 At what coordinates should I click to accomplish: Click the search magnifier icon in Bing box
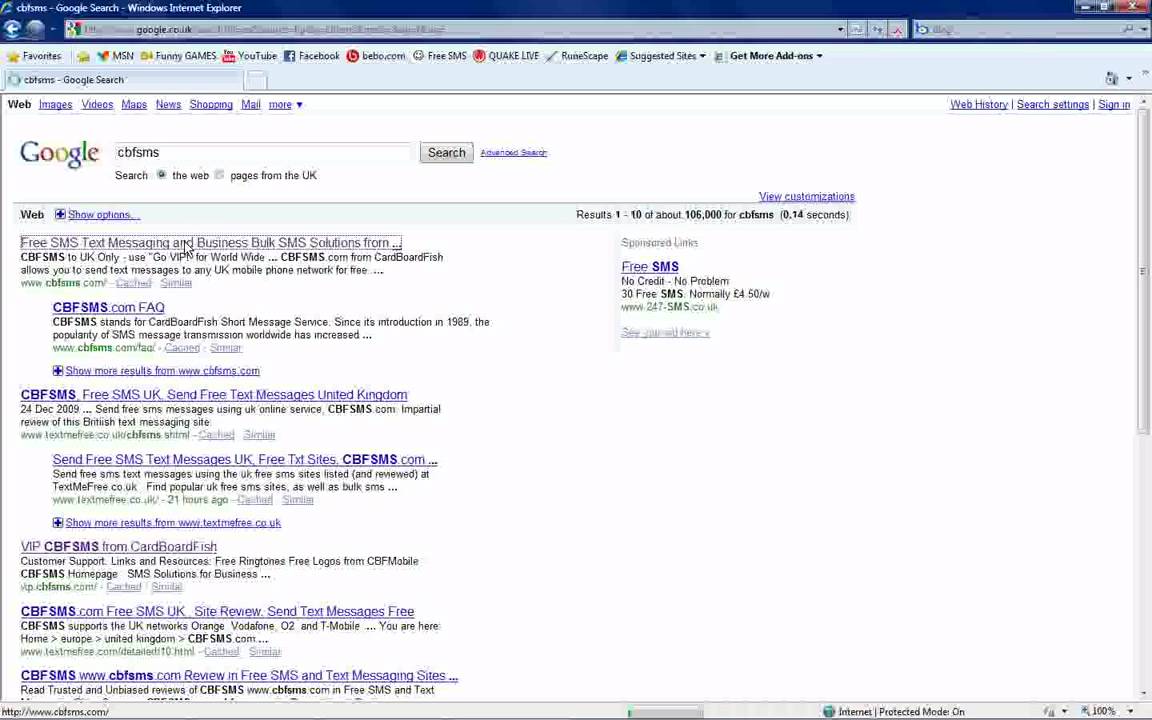[x=1128, y=29]
